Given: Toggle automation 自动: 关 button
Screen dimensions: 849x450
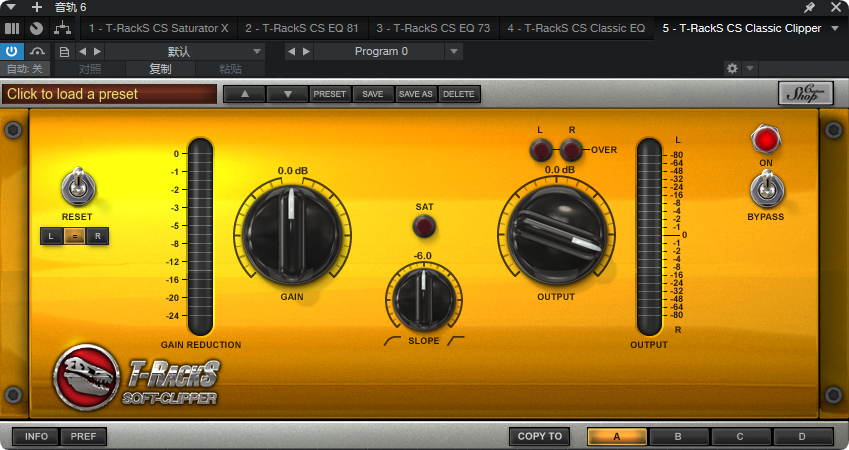Looking at the screenshot, I should (24, 69).
